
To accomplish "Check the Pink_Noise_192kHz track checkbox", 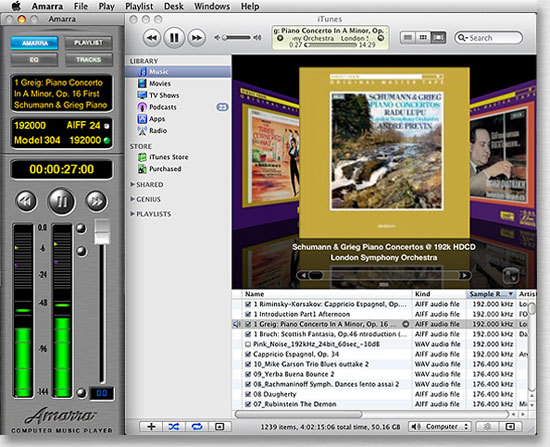I will (248, 344).
